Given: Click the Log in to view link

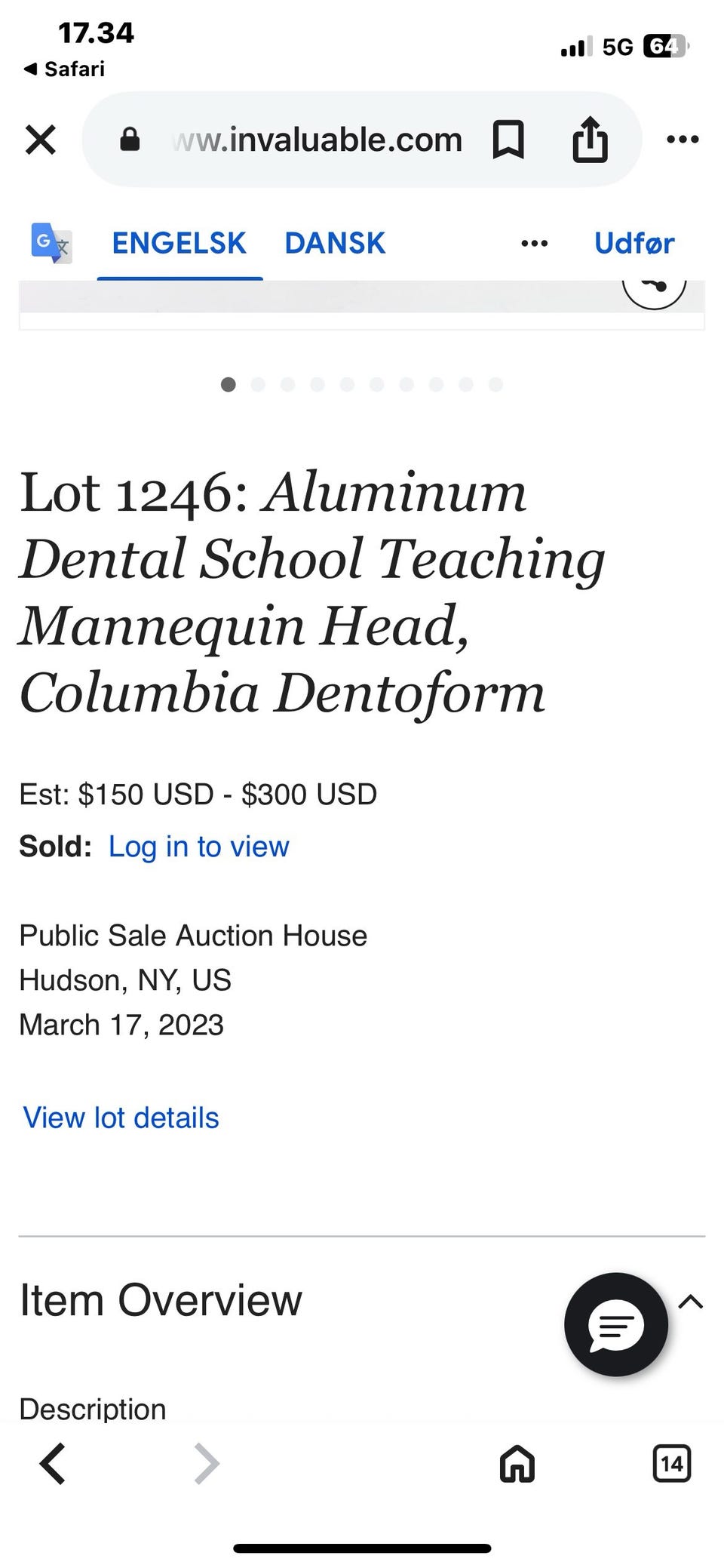Looking at the screenshot, I should point(198,847).
